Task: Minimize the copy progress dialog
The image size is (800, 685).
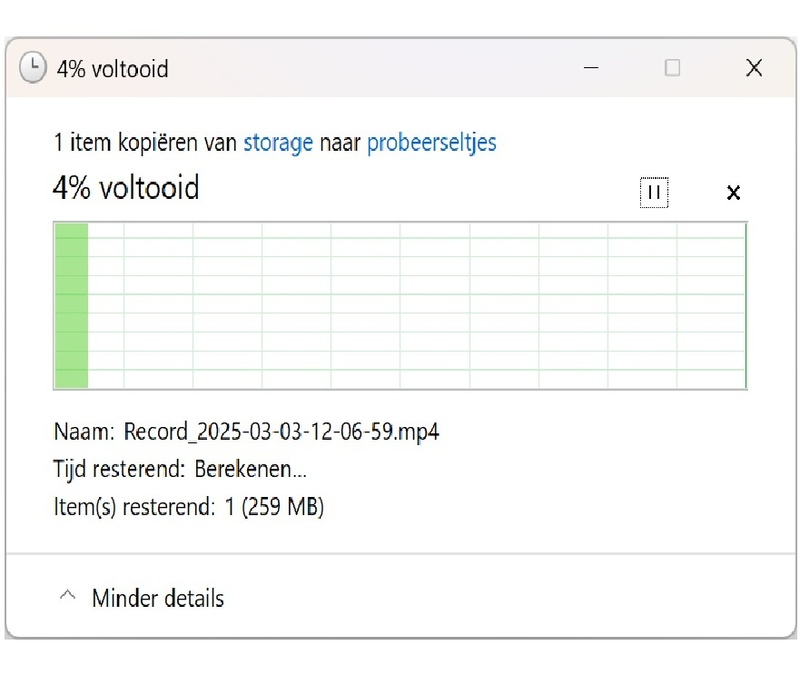Action: pyautogui.click(x=591, y=68)
